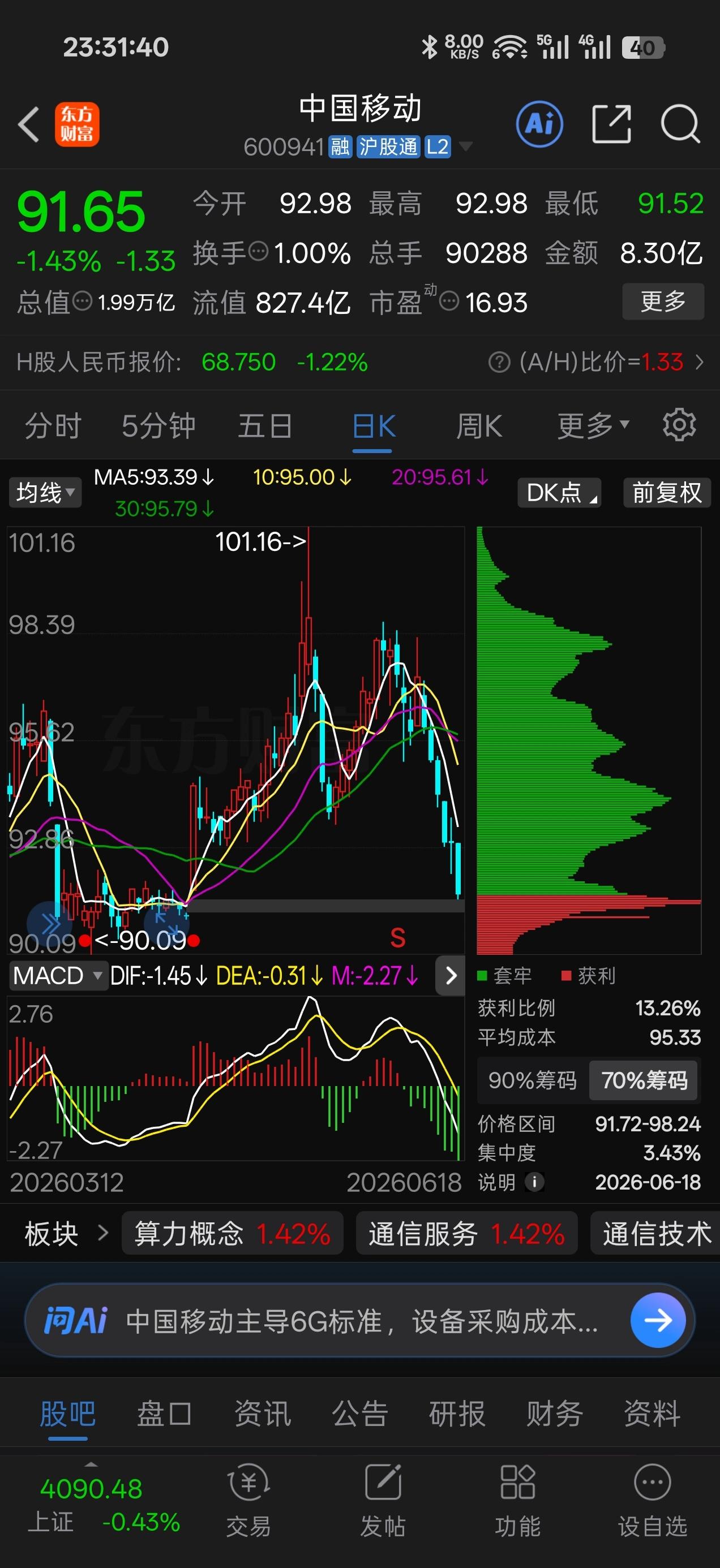
Task: Expand stock code dropdown triangle
Action: (x=465, y=146)
